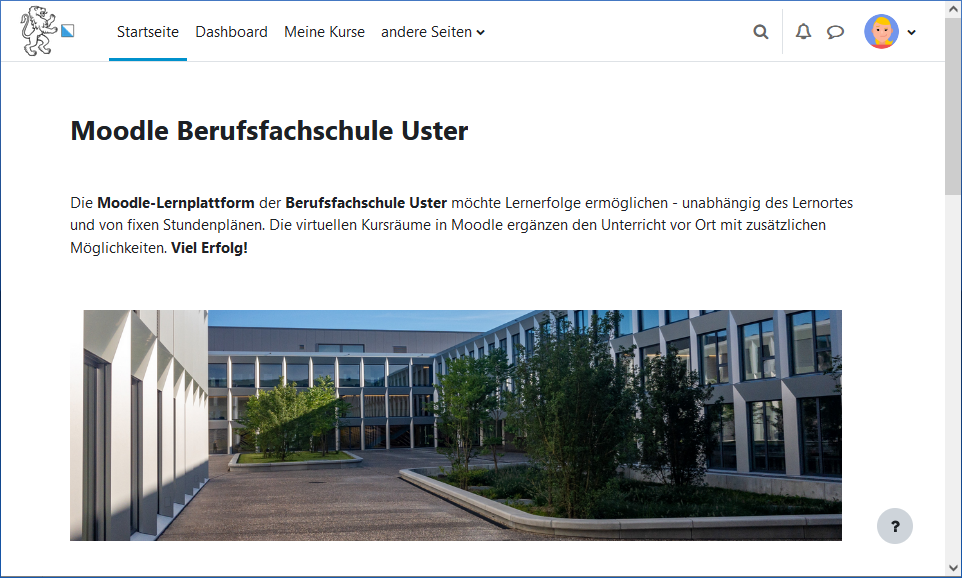
Task: Click the school campus courtyard photo
Action: click(x=455, y=425)
